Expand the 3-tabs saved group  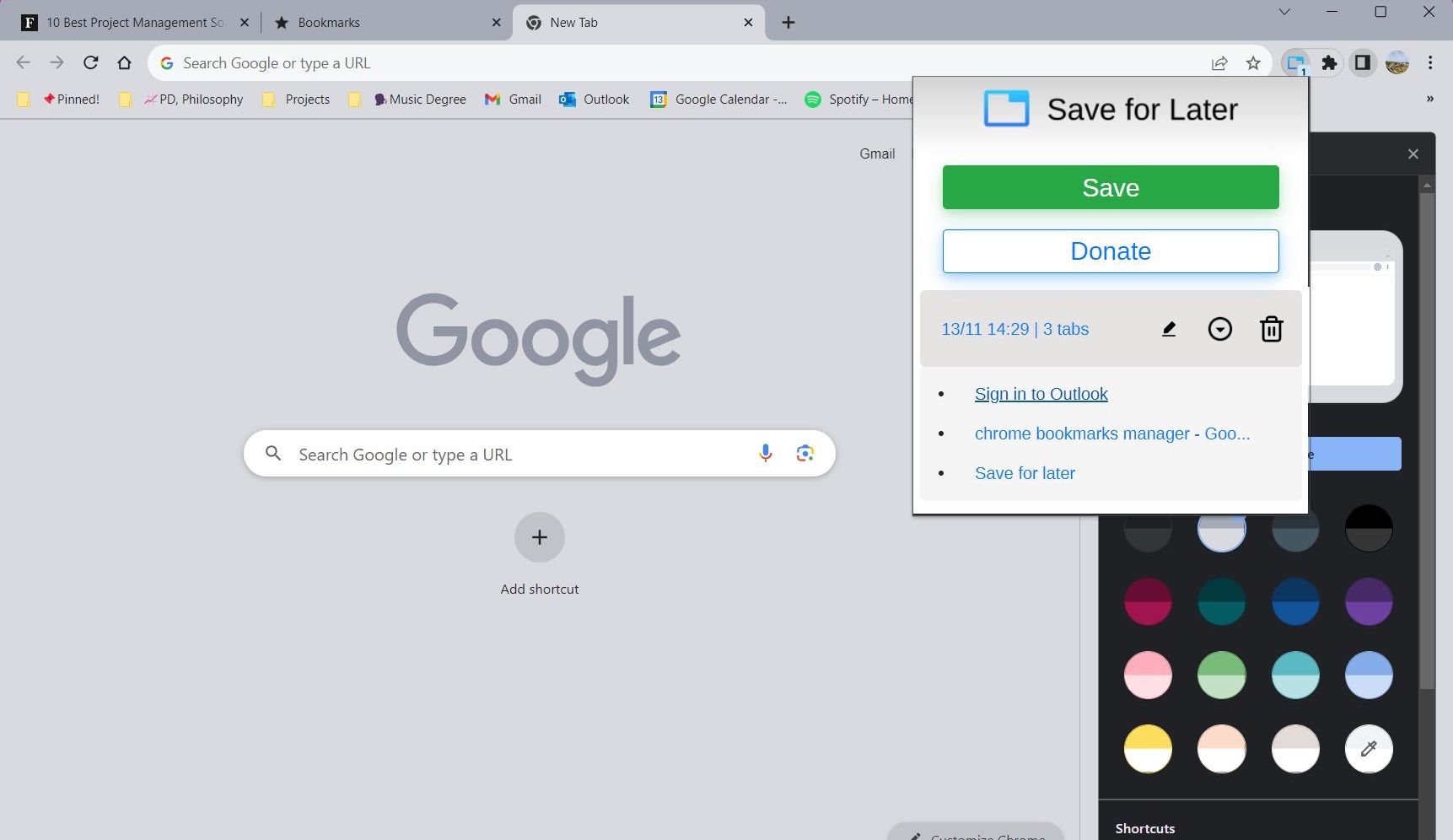pyautogui.click(x=1219, y=329)
